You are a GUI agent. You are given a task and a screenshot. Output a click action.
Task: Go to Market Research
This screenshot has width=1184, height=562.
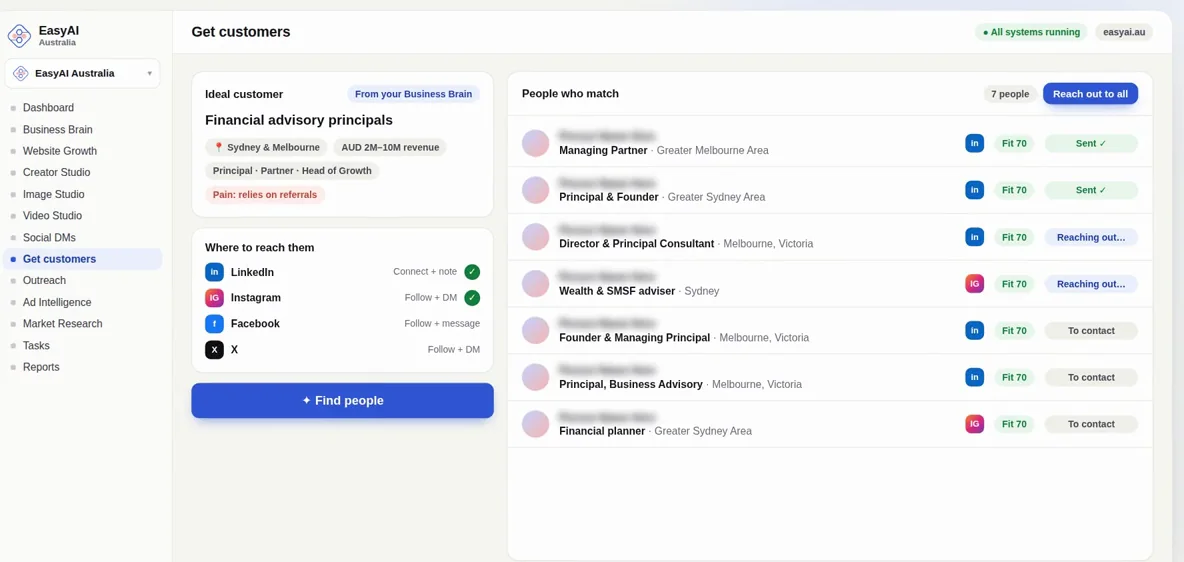point(63,323)
